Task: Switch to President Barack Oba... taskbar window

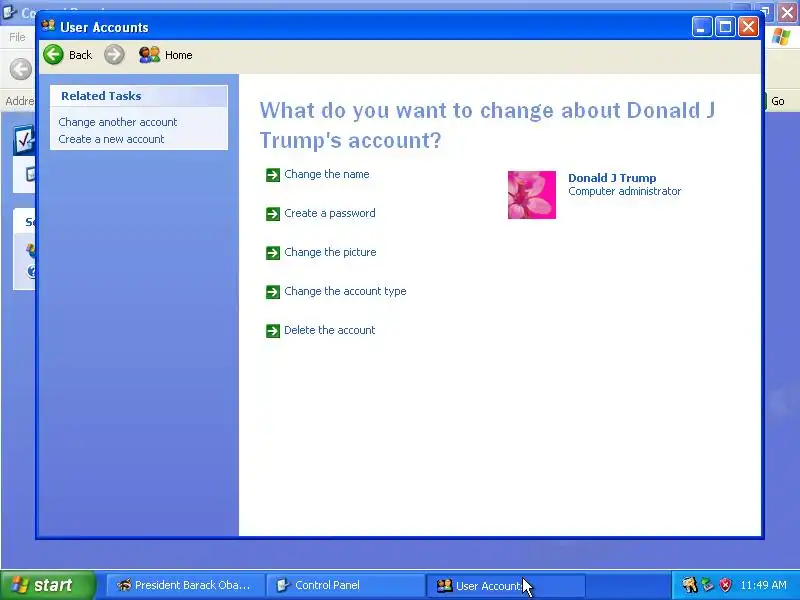Action: point(185,585)
